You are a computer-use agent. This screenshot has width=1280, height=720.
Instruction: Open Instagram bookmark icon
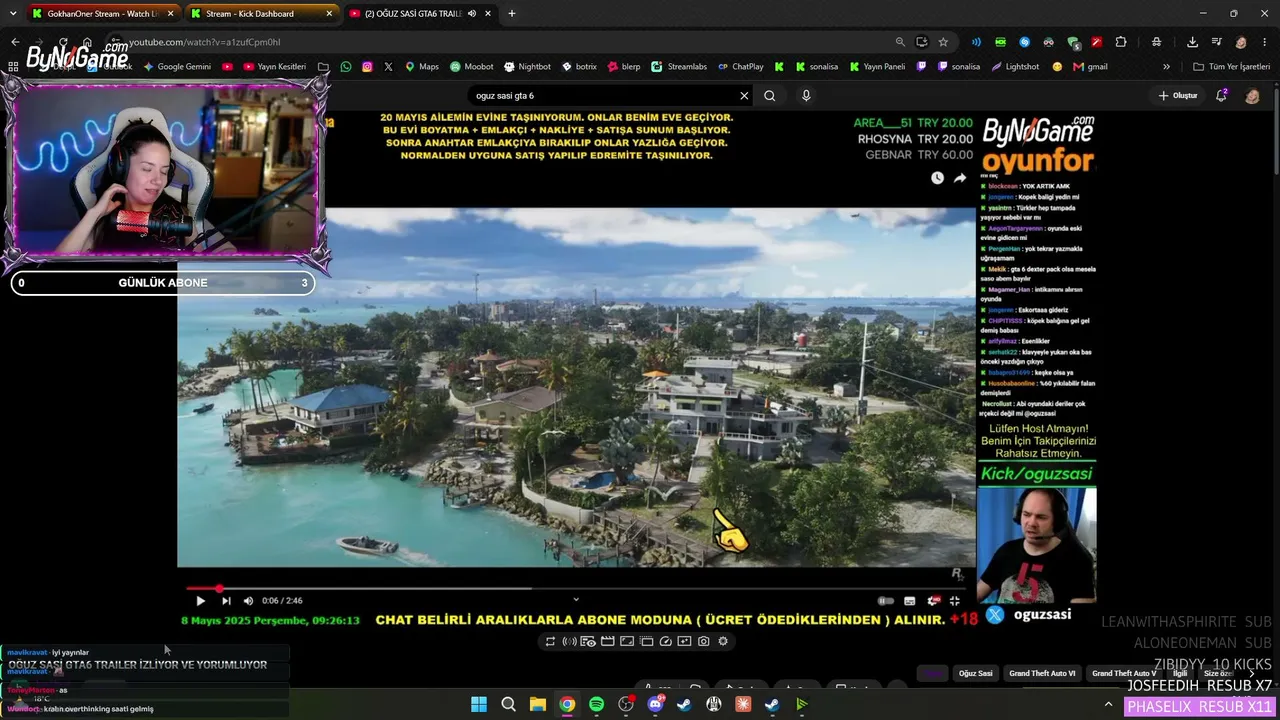coord(367,67)
